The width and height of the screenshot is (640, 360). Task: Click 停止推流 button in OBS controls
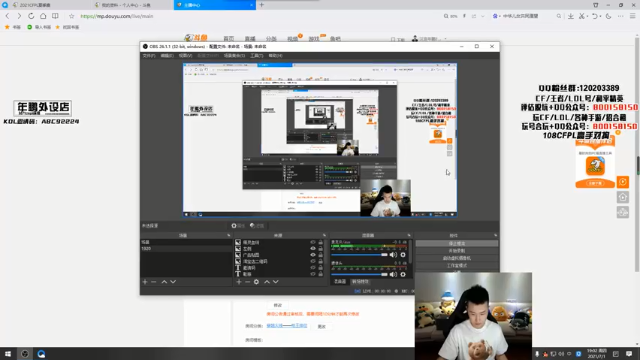click(x=457, y=243)
